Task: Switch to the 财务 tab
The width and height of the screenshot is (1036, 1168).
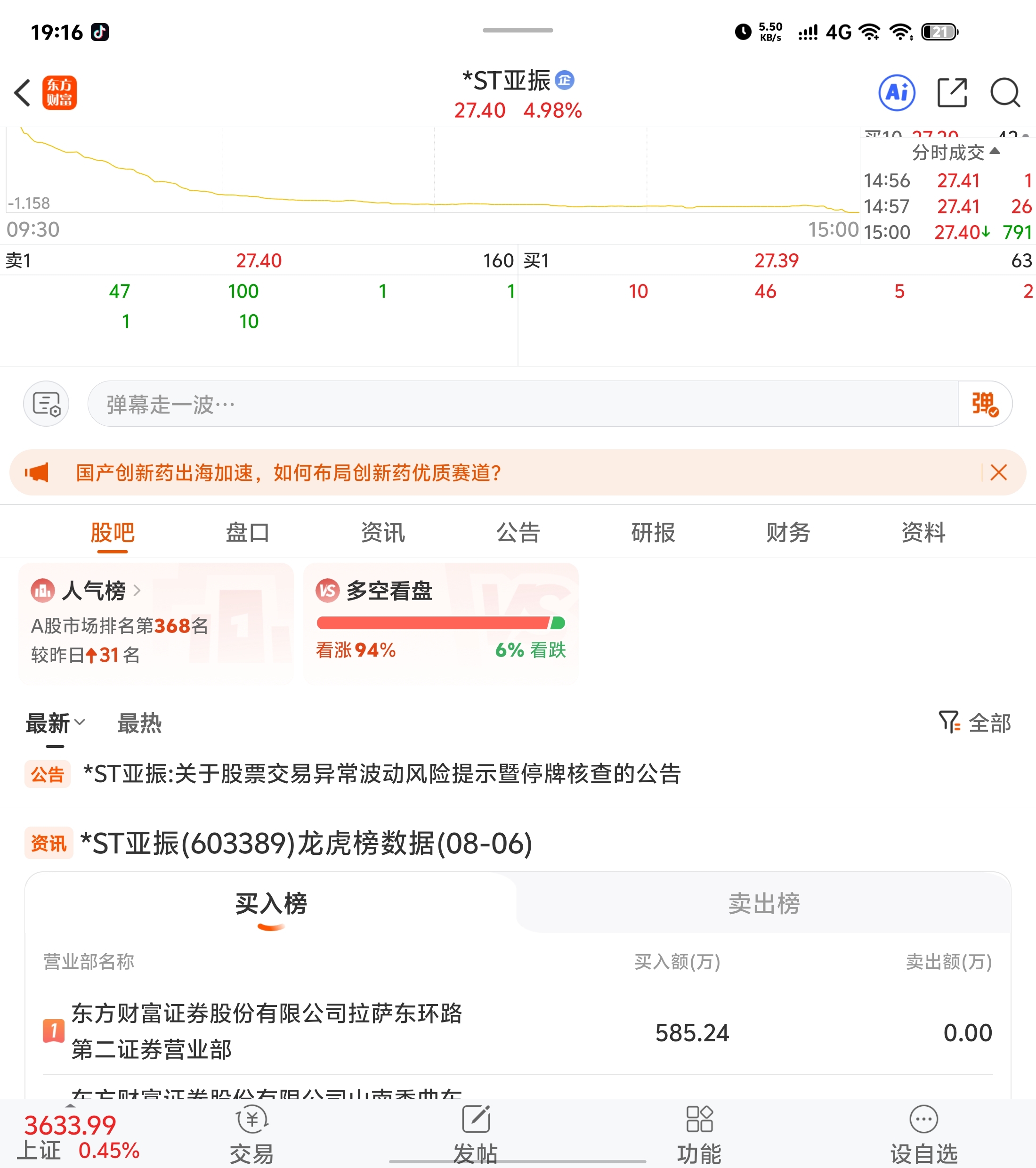Action: click(x=788, y=533)
